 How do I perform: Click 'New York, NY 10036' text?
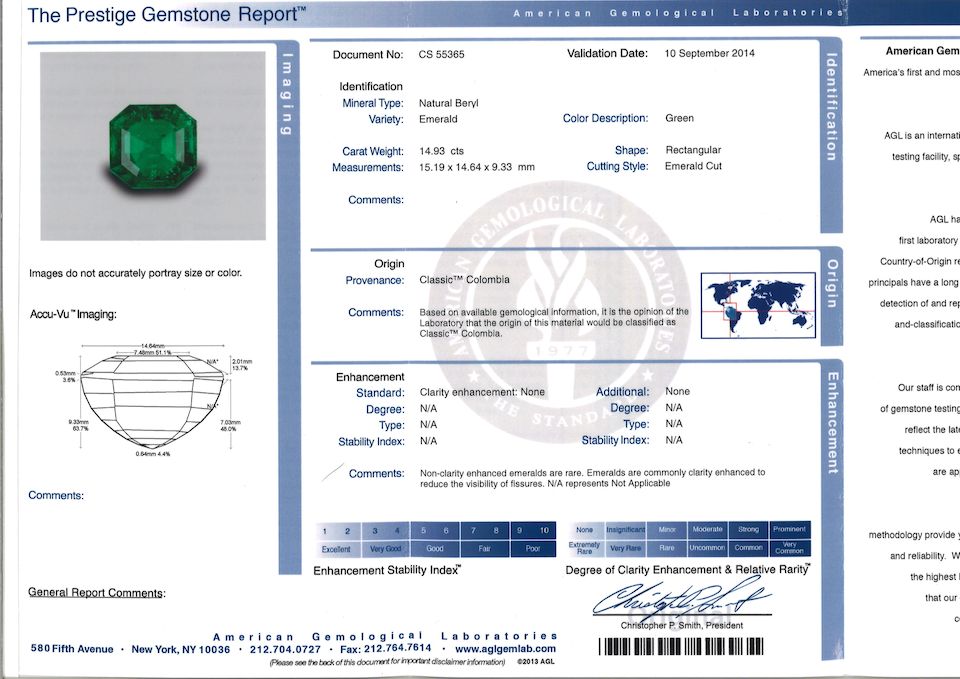pos(181,649)
